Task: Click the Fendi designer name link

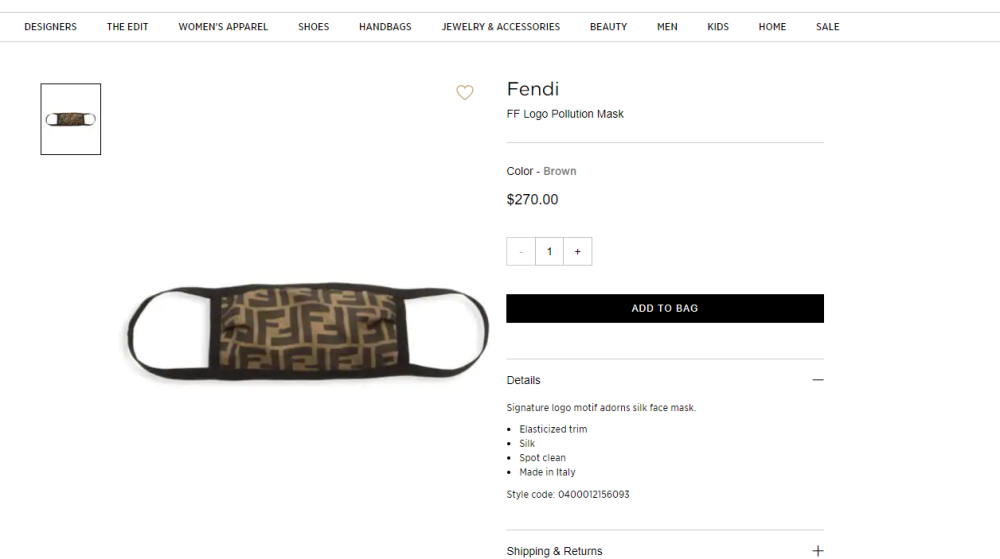Action: (x=533, y=89)
